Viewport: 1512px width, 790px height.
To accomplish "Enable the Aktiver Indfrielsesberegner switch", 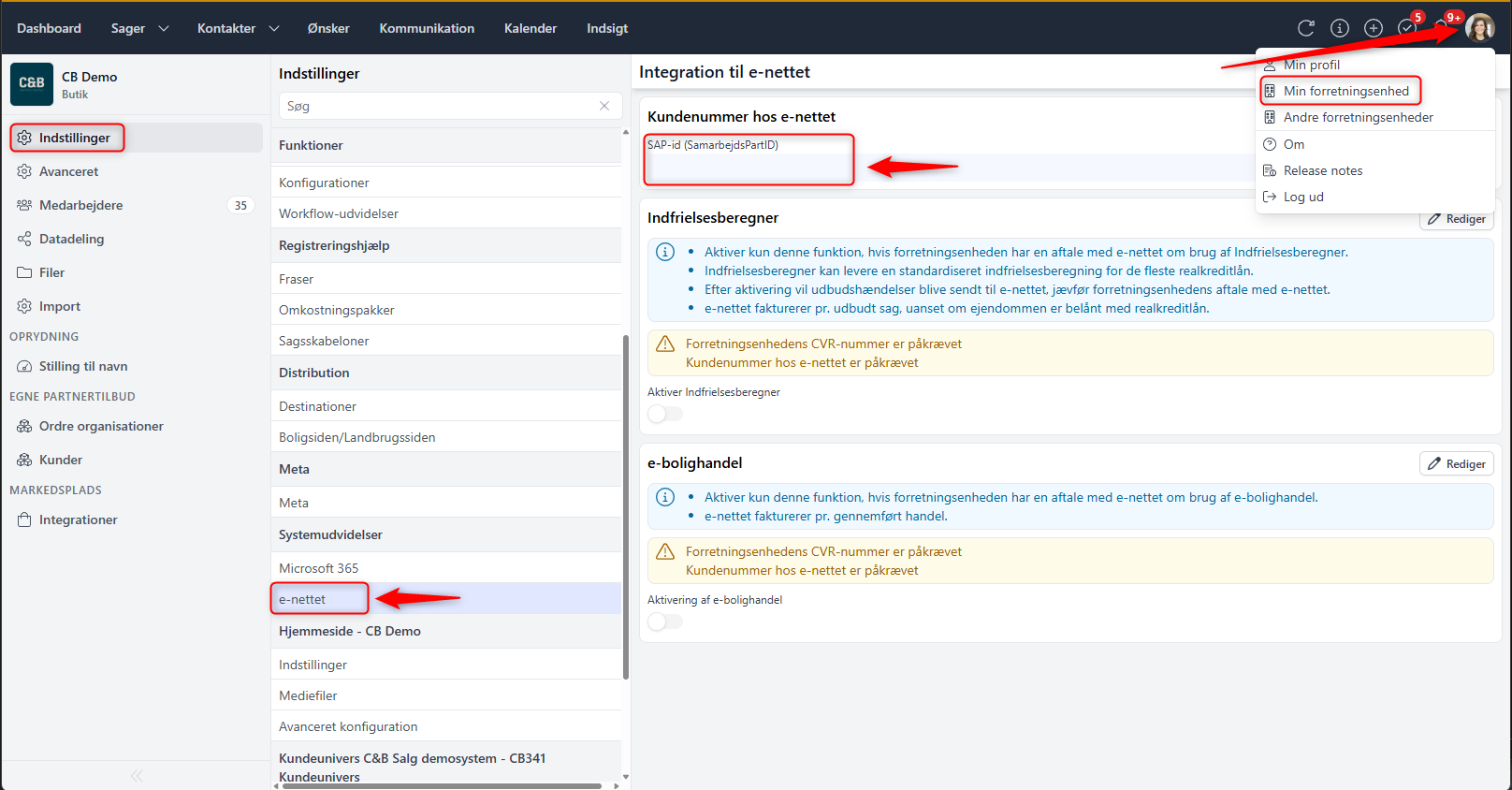I will [x=664, y=414].
